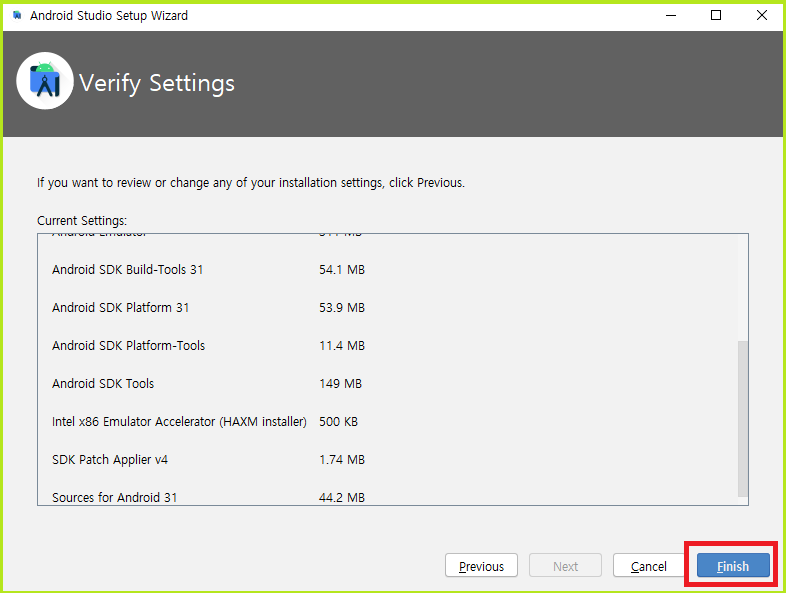This screenshot has width=786, height=593.
Task: Click the 11.4 MB size value
Action: click(x=342, y=346)
